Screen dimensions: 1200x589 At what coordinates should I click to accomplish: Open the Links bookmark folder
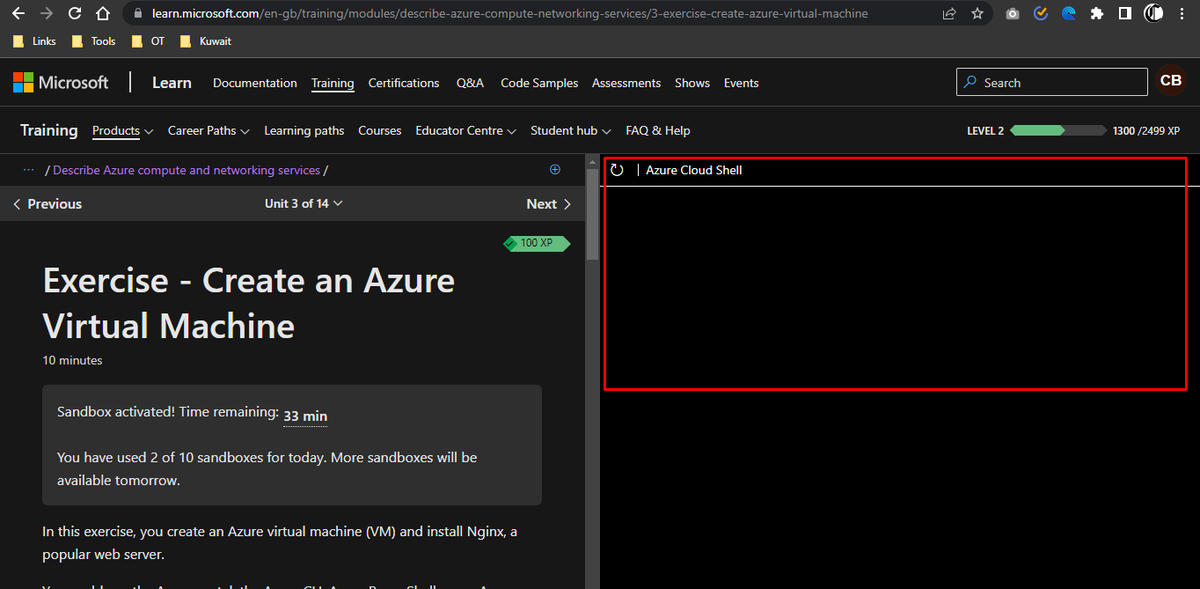[x=35, y=41]
